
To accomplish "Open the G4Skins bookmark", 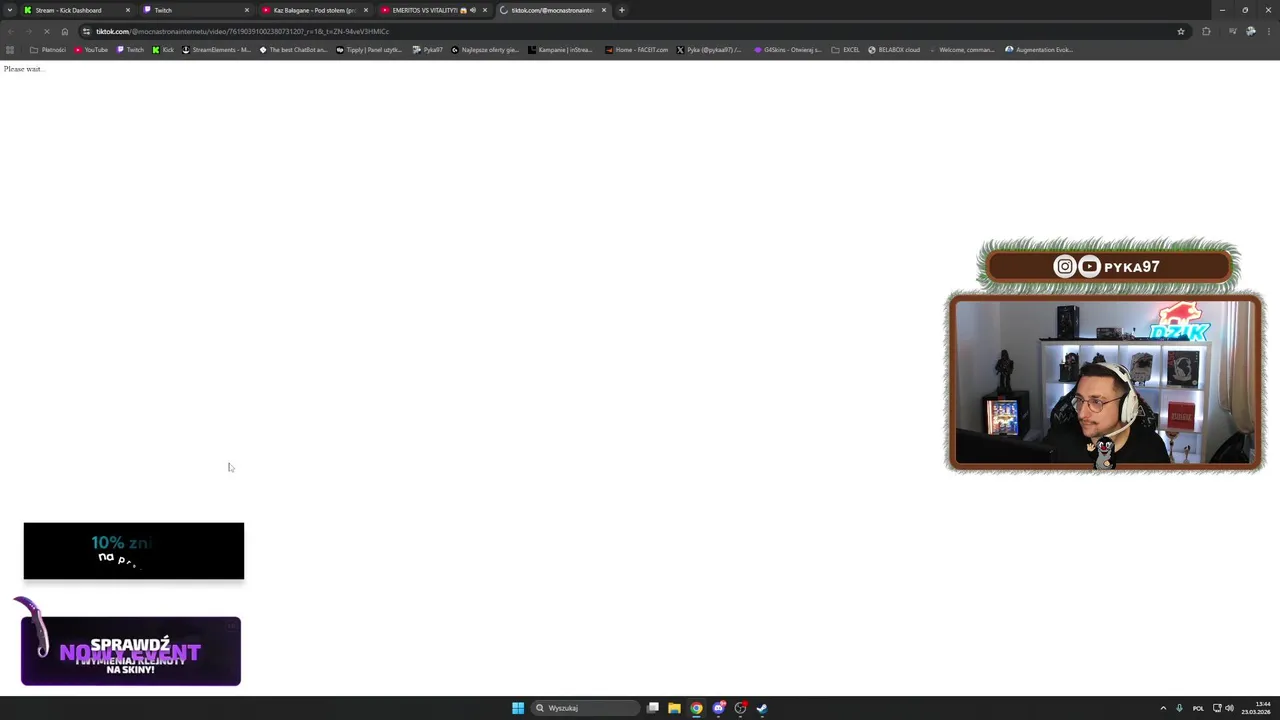I will click(788, 50).
